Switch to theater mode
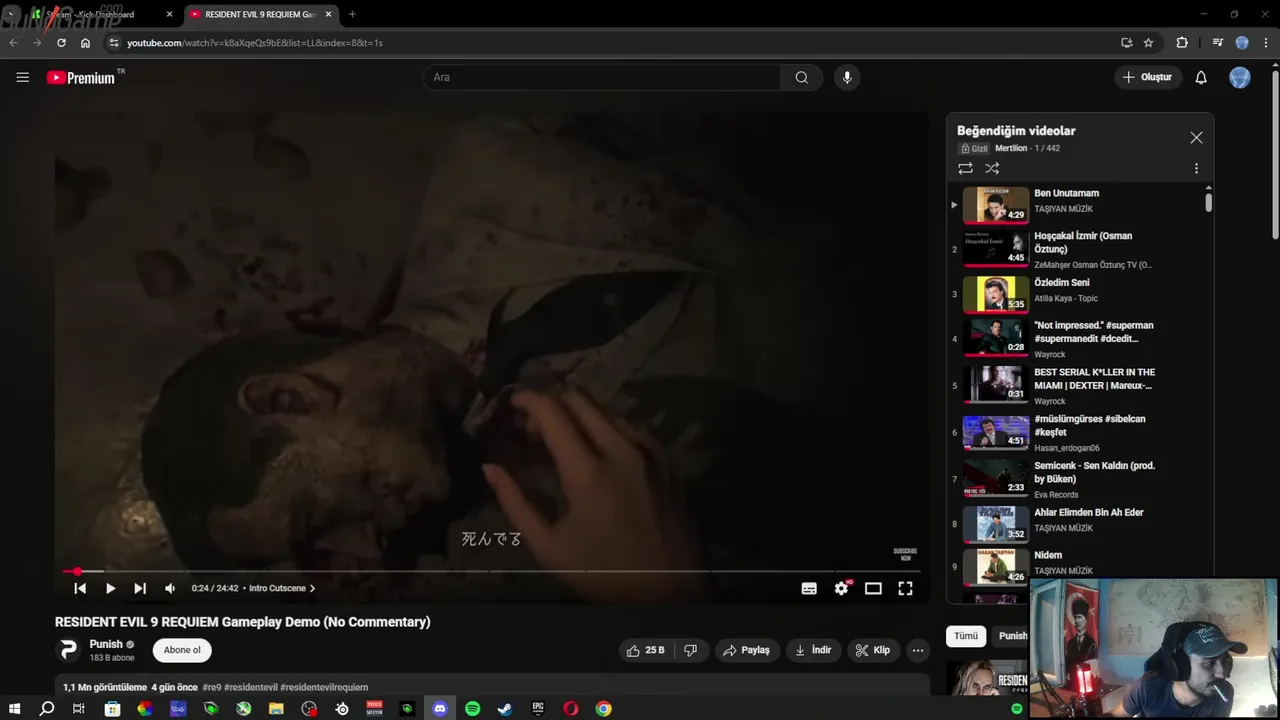1280x720 pixels. [x=873, y=588]
